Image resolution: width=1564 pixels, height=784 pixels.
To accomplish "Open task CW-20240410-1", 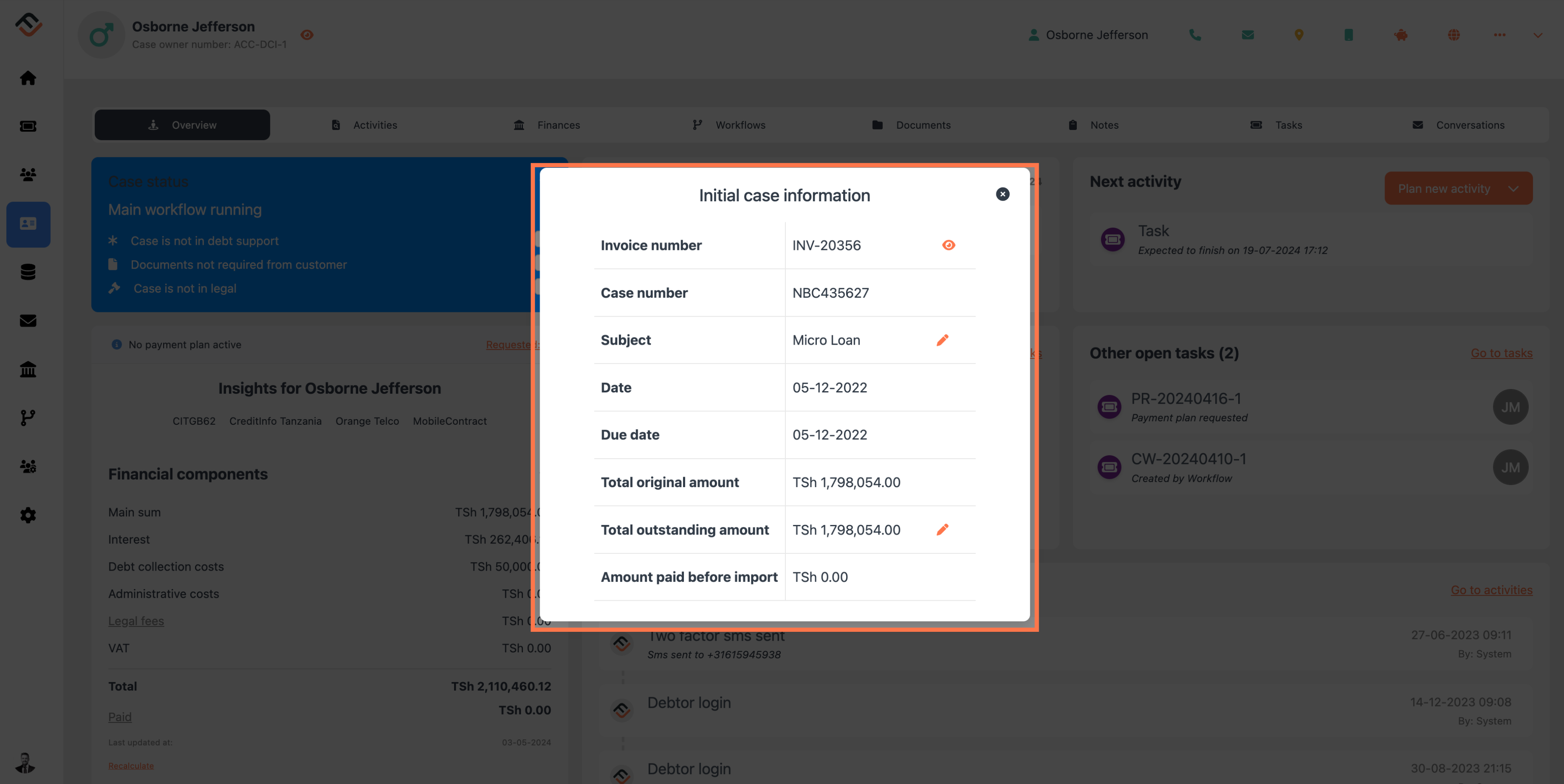I will 1312,467.
